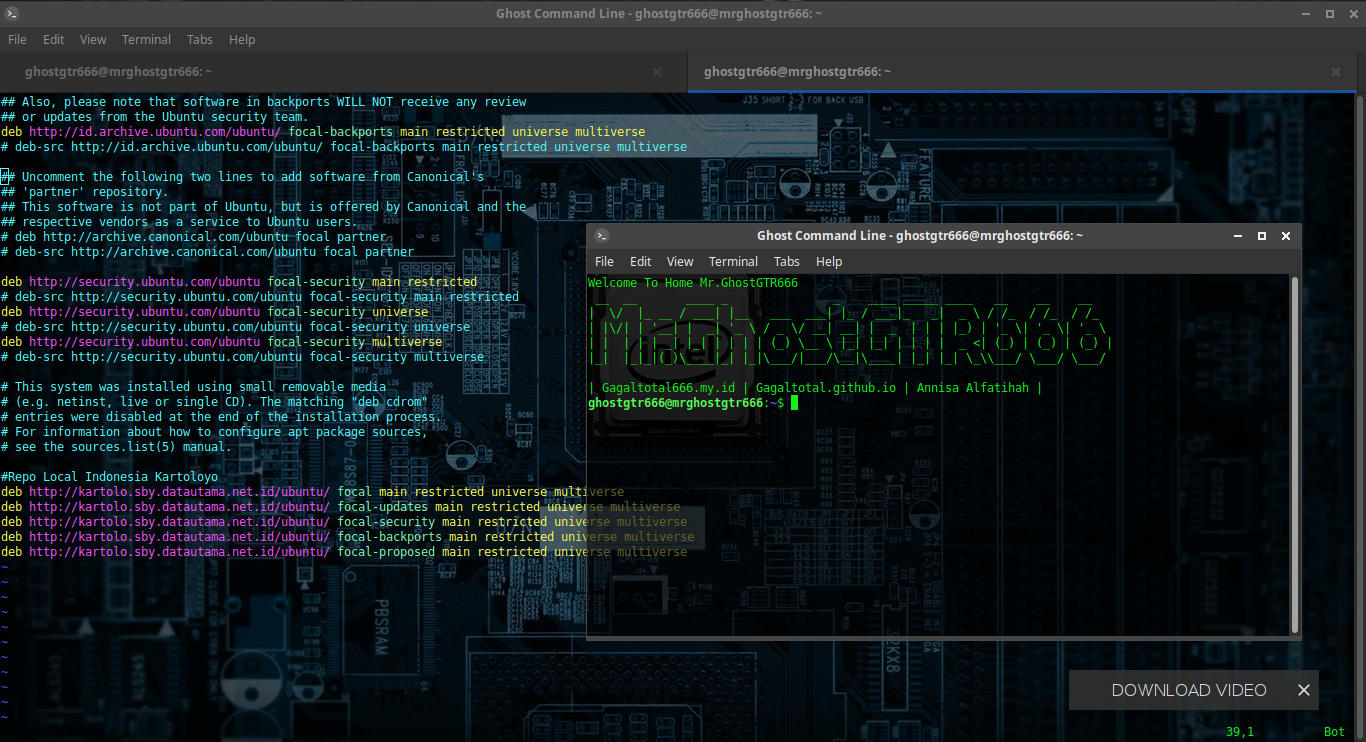1366x742 pixels.
Task: Click the scrollbar on the inner terminal window
Action: click(x=1294, y=450)
